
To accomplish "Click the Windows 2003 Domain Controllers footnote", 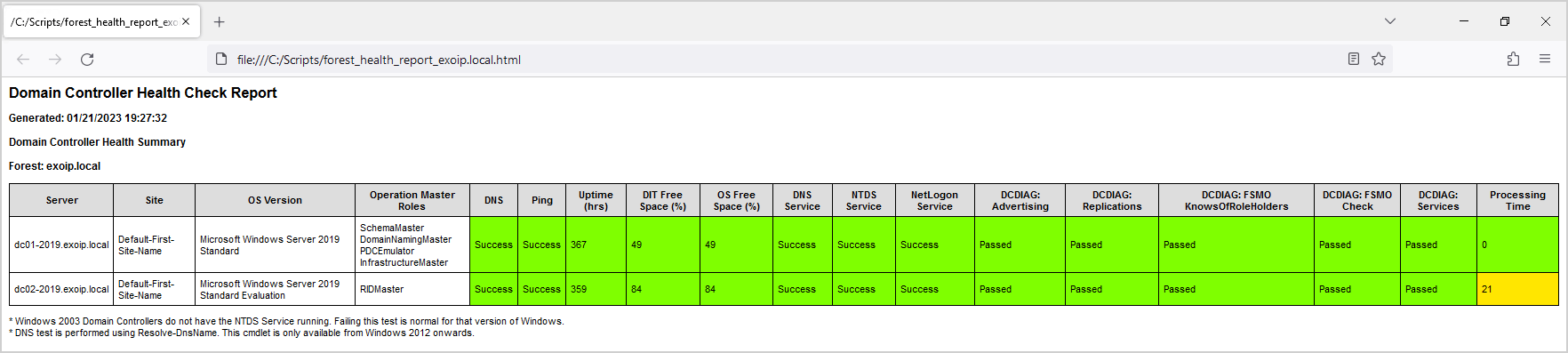I will pos(286,321).
